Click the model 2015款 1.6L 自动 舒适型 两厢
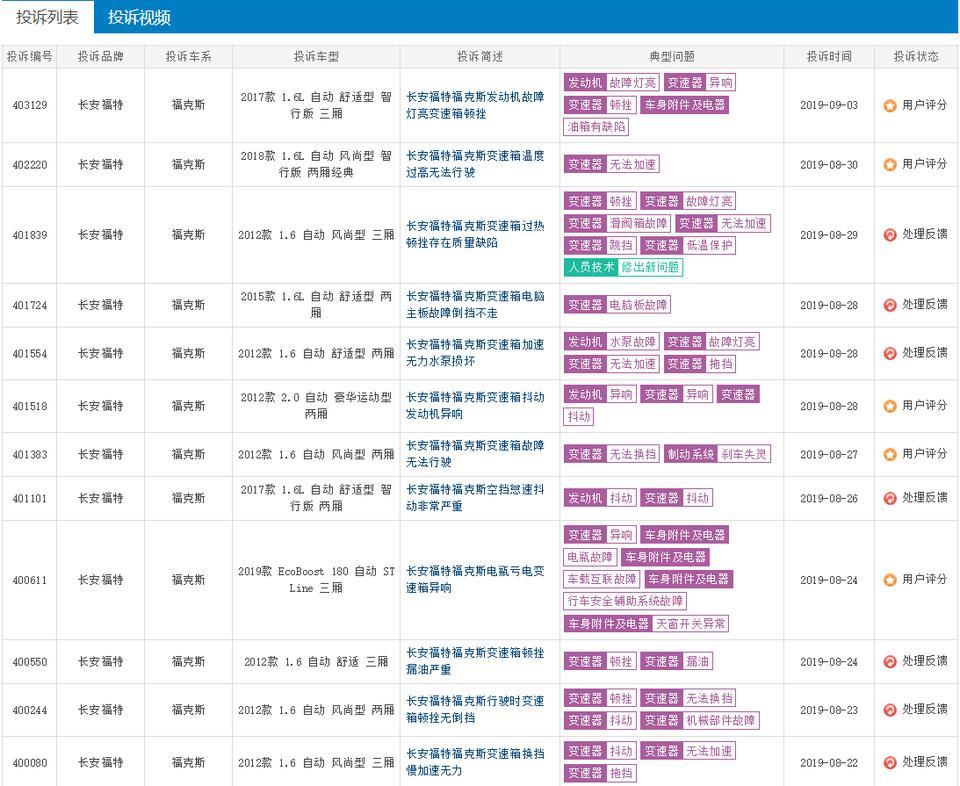The width and height of the screenshot is (960, 786). point(316,305)
